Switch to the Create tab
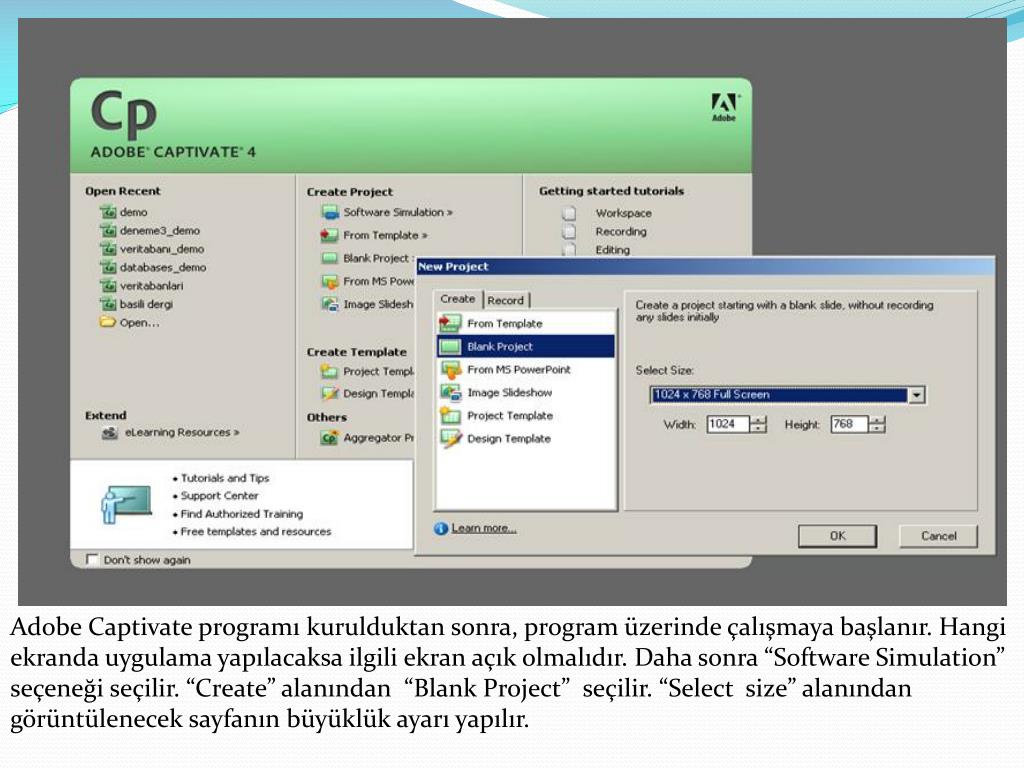Viewport: 1024px width, 768px height. pos(457,299)
